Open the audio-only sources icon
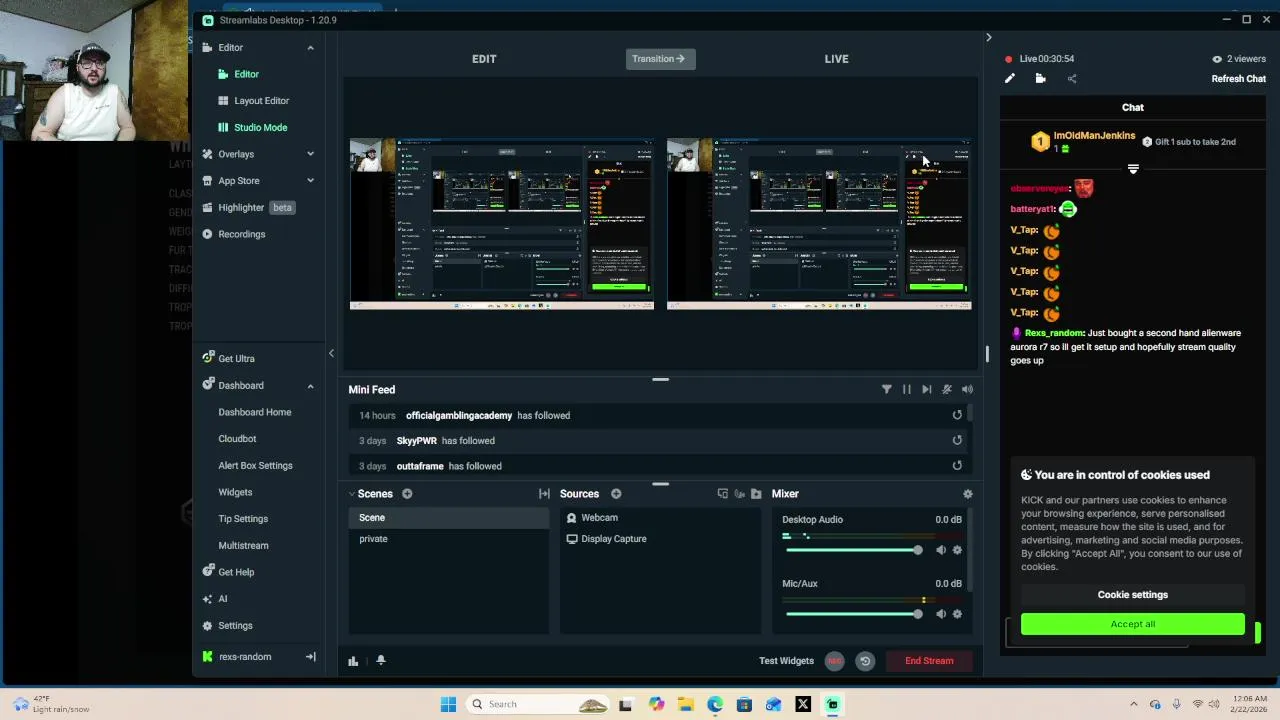Viewport: 1280px width, 720px height. (x=740, y=494)
